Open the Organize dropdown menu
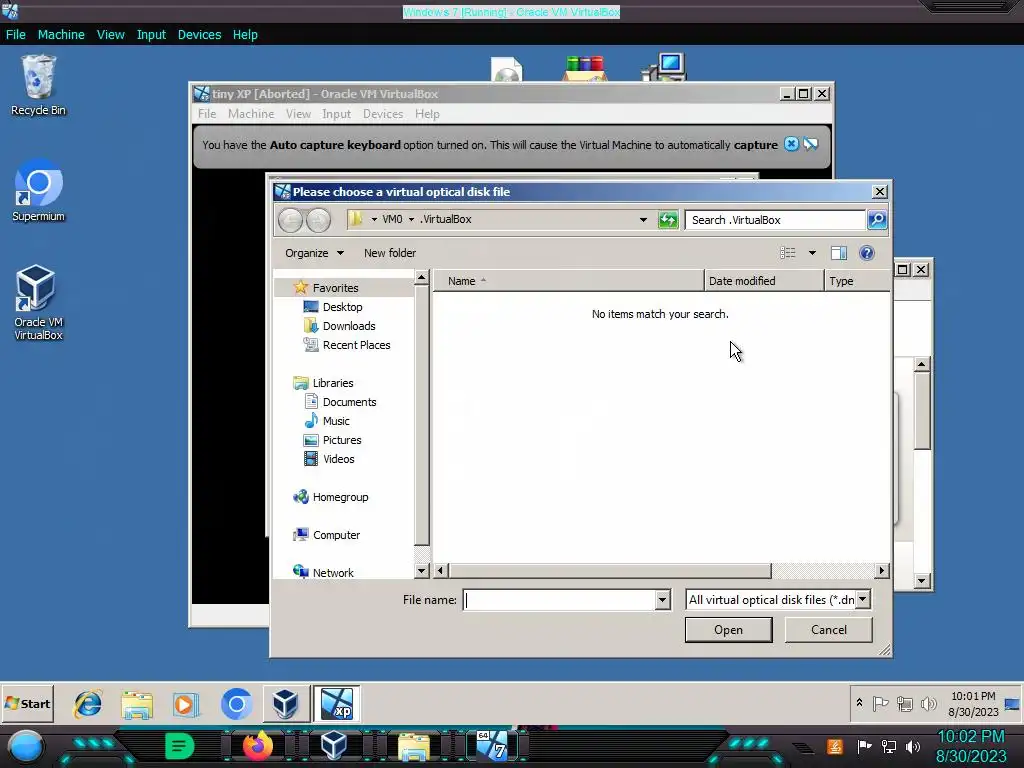 [x=314, y=253]
